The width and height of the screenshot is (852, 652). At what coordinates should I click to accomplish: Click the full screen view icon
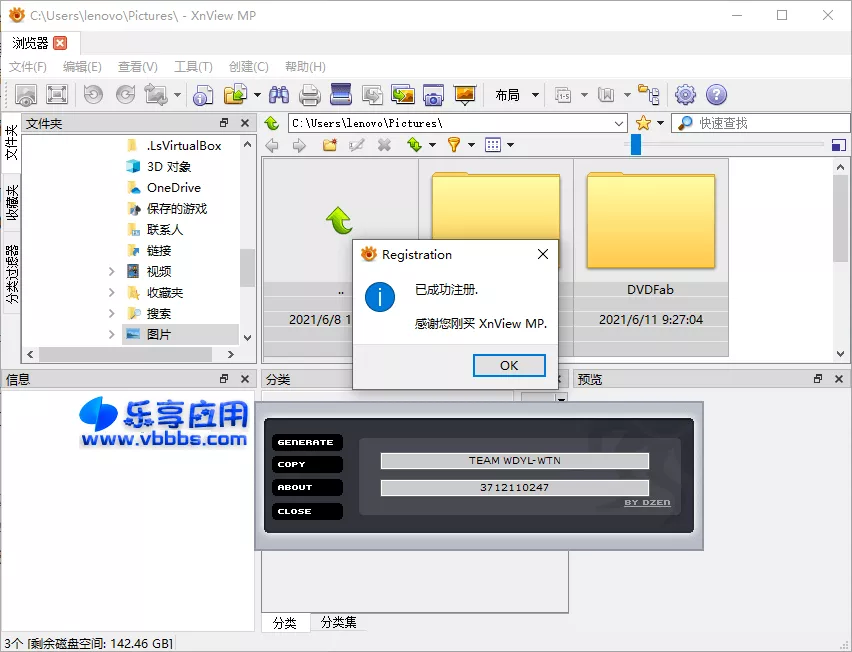coord(58,94)
